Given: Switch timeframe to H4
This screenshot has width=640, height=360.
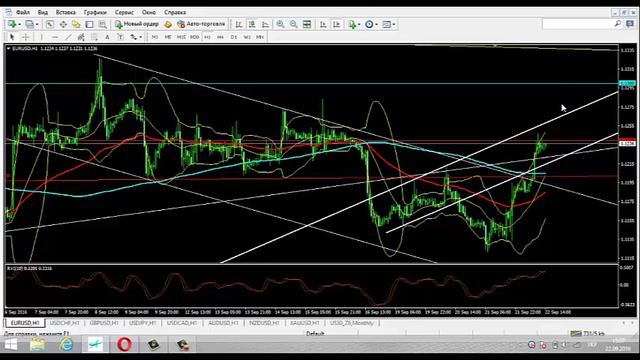Looking at the screenshot, I should click(x=220, y=37).
